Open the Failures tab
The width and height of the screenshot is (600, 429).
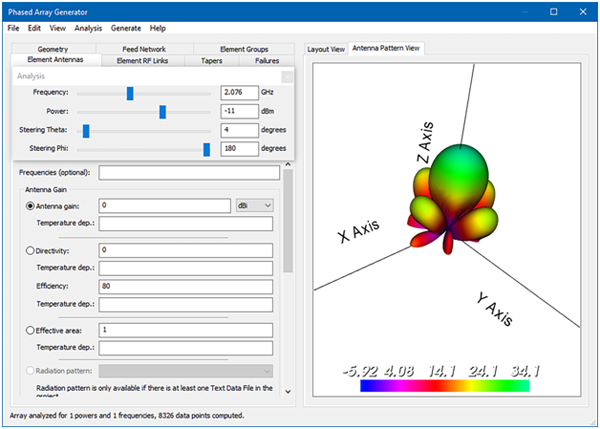(x=267, y=60)
